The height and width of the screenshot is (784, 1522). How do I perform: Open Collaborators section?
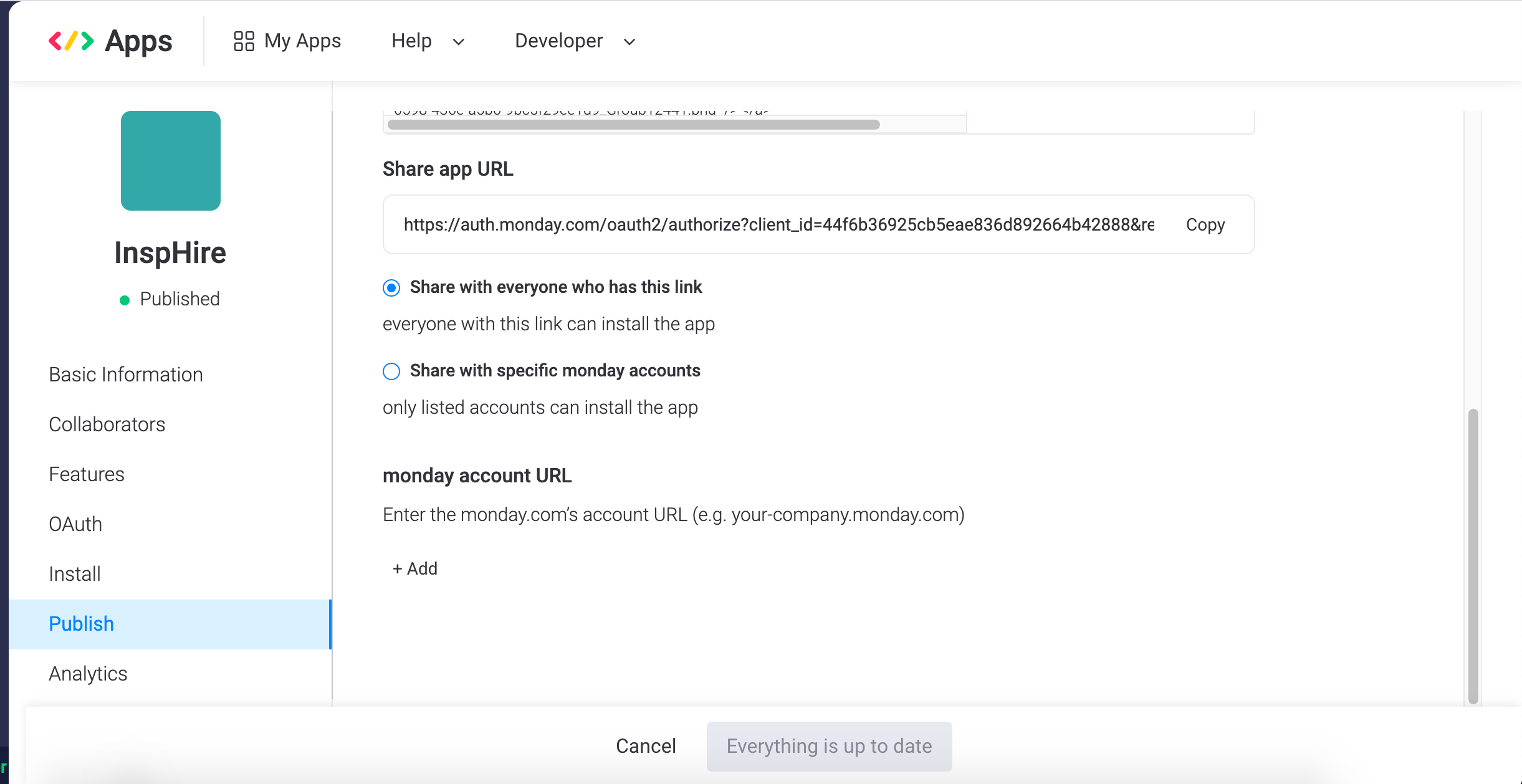107,424
